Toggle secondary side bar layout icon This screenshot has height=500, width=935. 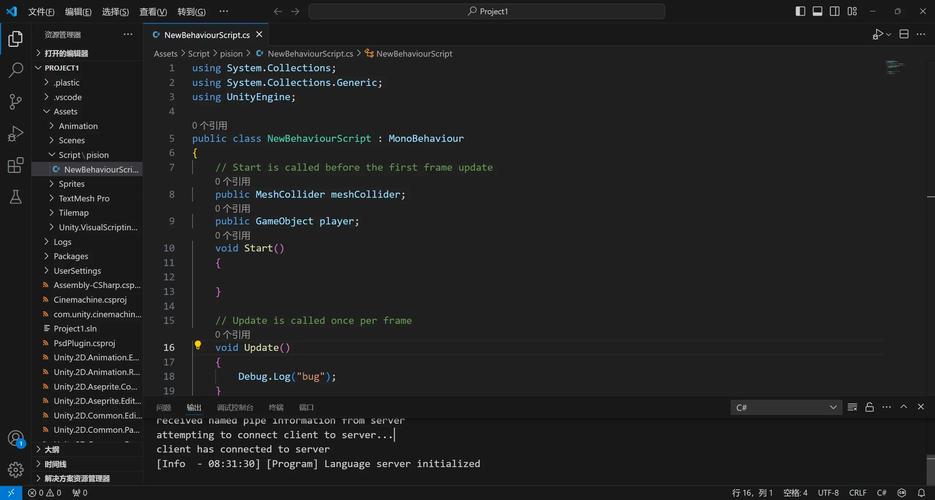pos(835,11)
